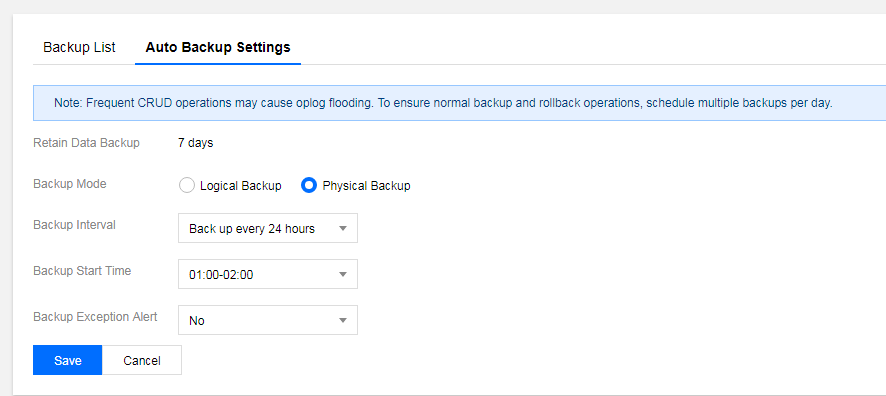Click the Backup Interval label

[75, 225]
